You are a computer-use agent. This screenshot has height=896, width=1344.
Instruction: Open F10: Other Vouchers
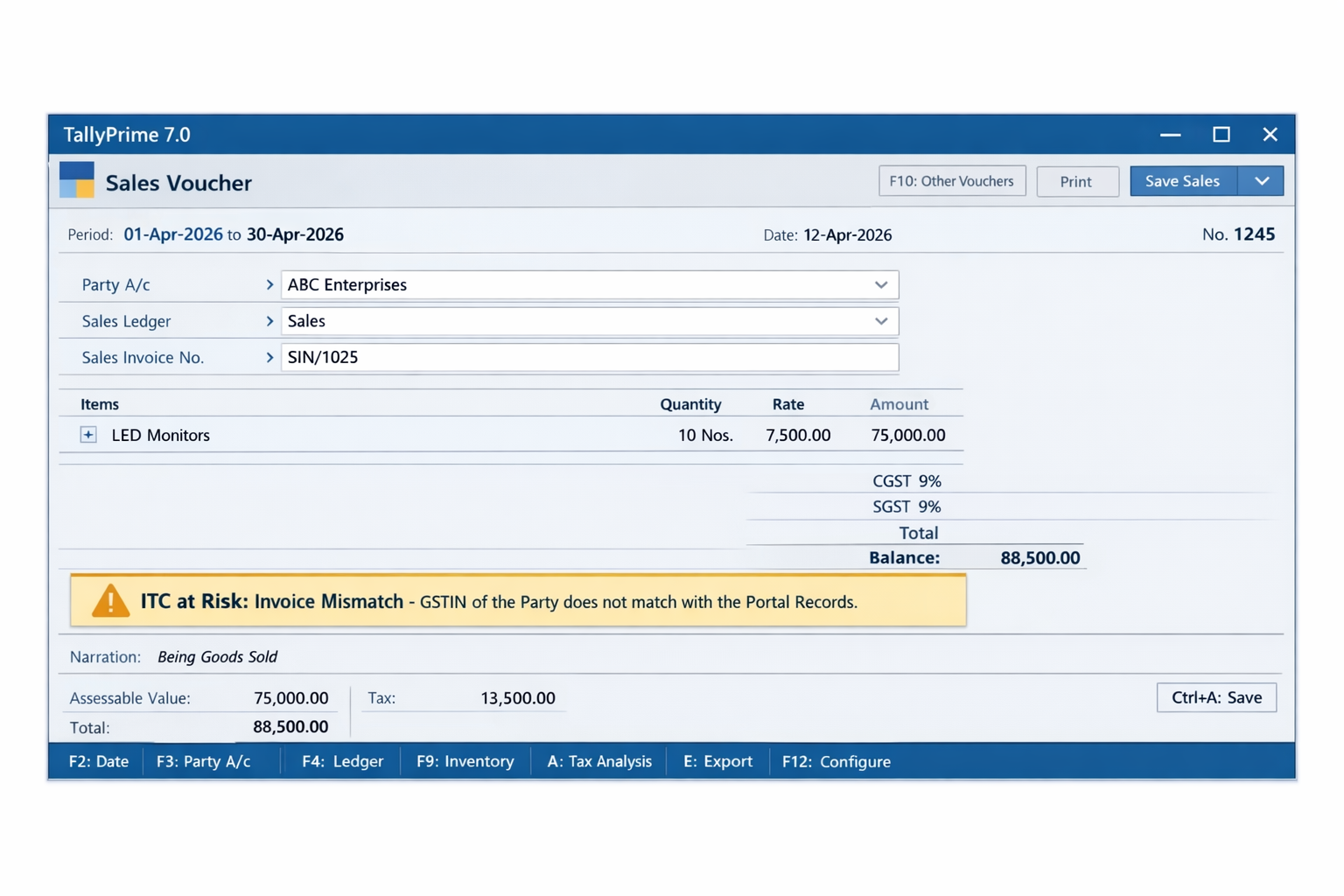coord(952,180)
